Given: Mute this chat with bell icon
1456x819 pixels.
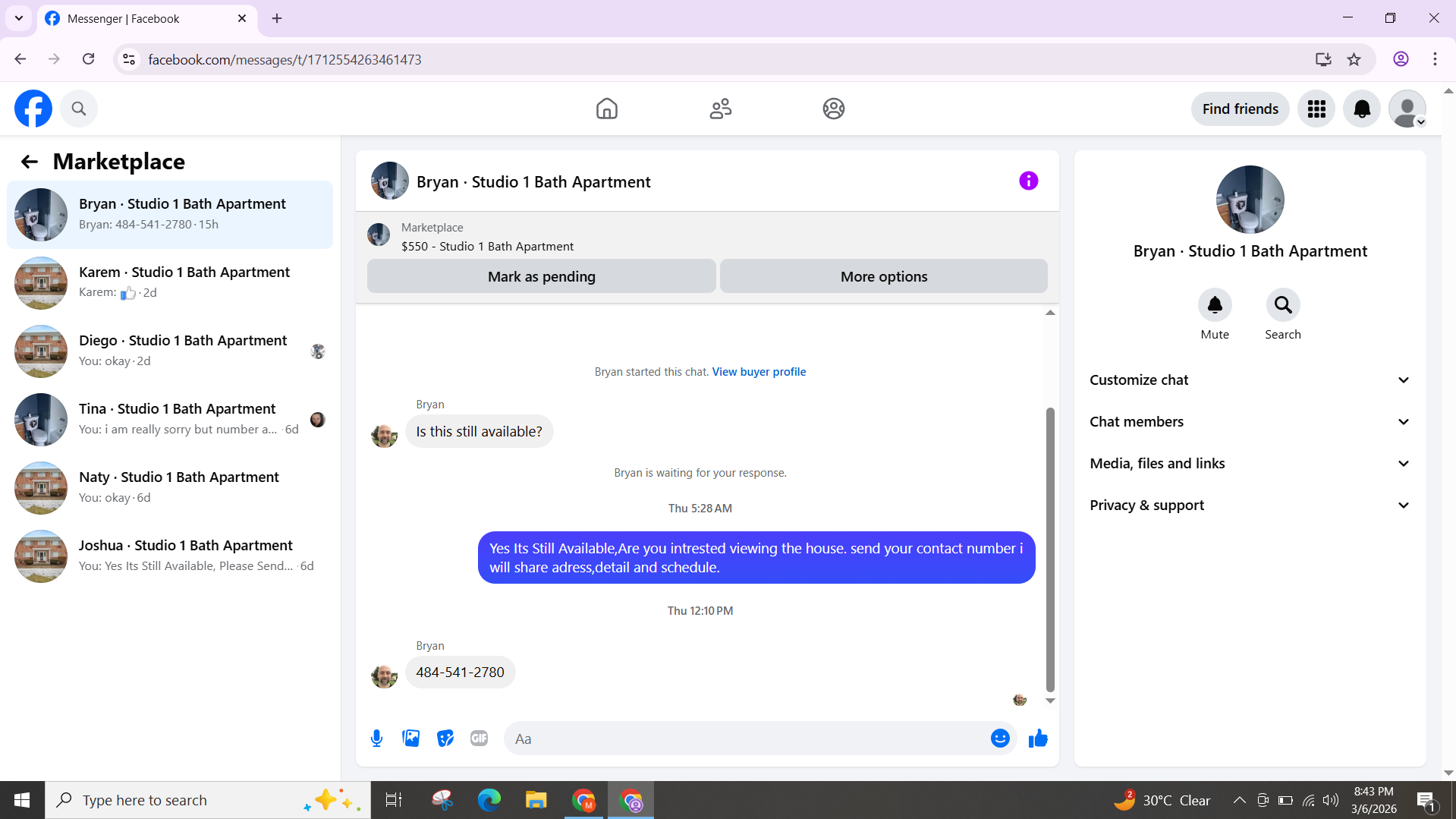Looking at the screenshot, I should (x=1215, y=305).
